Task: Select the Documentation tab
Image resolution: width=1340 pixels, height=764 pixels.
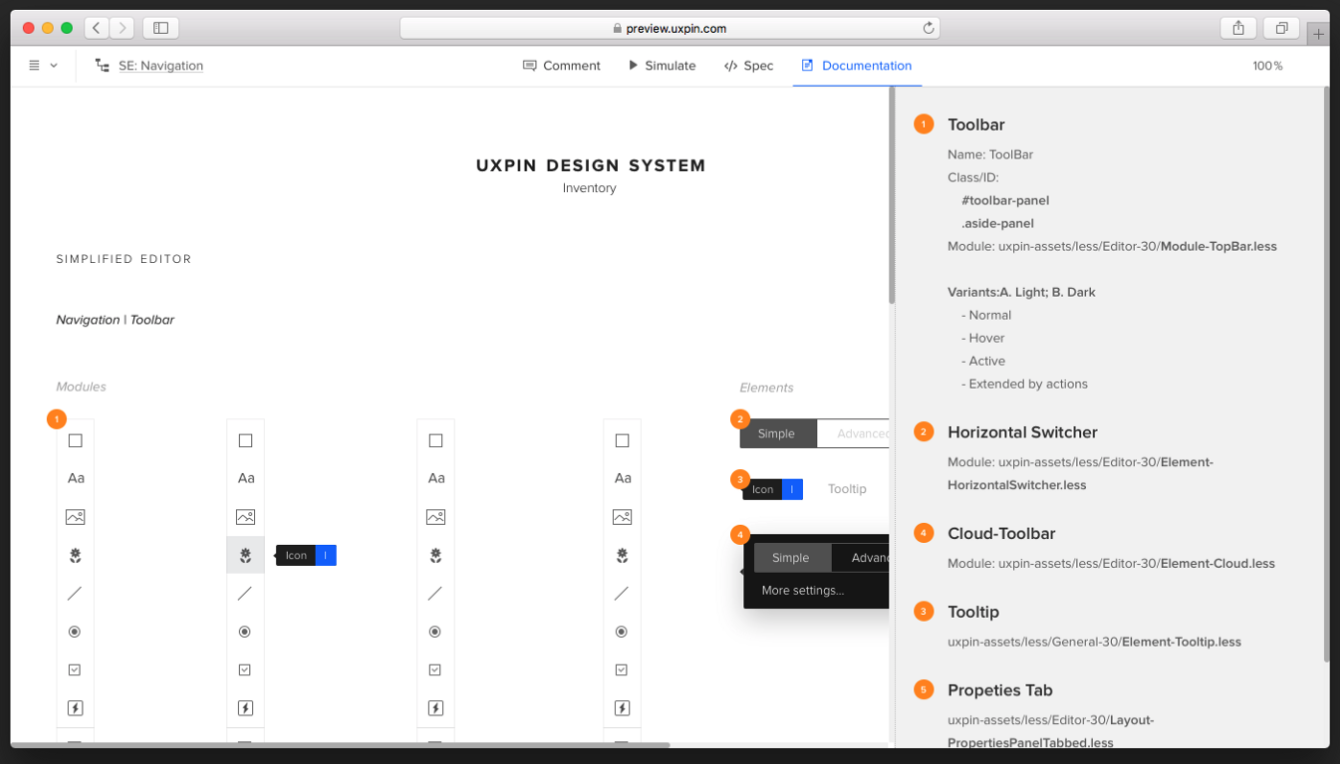Action: [x=856, y=65]
